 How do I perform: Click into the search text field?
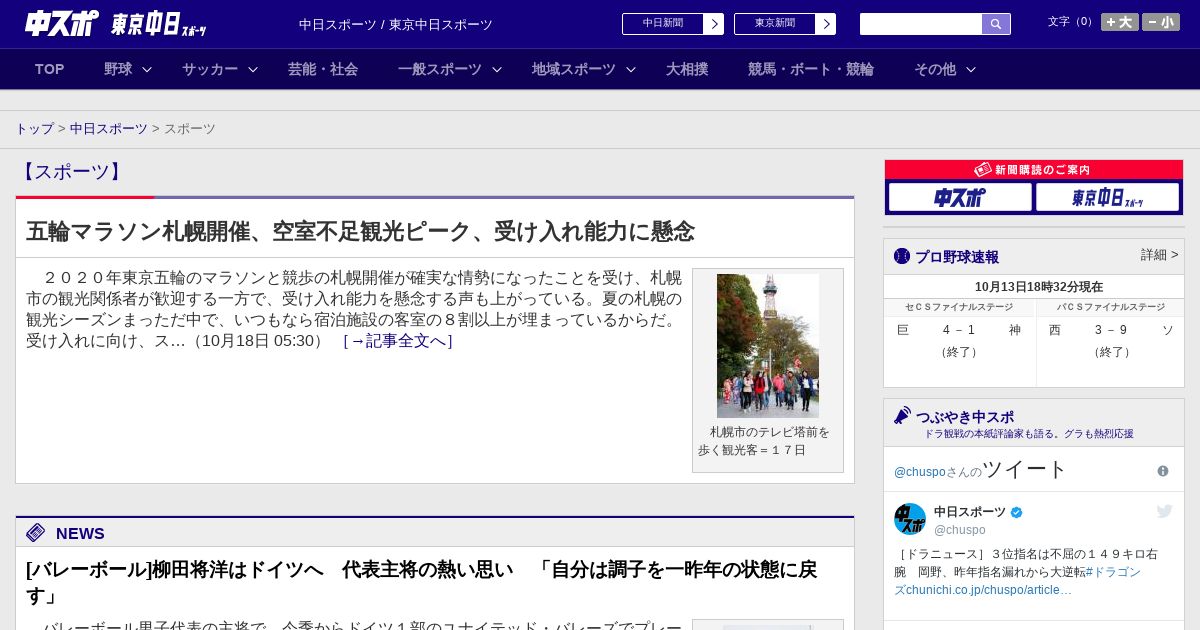click(x=920, y=24)
